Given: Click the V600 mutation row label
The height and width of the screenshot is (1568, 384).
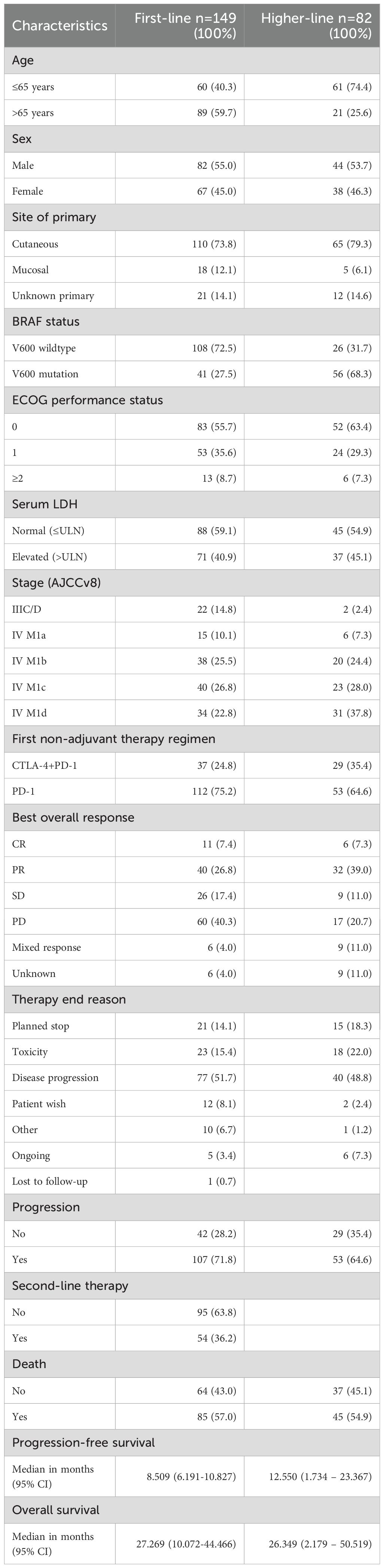Looking at the screenshot, I should (x=45, y=374).
